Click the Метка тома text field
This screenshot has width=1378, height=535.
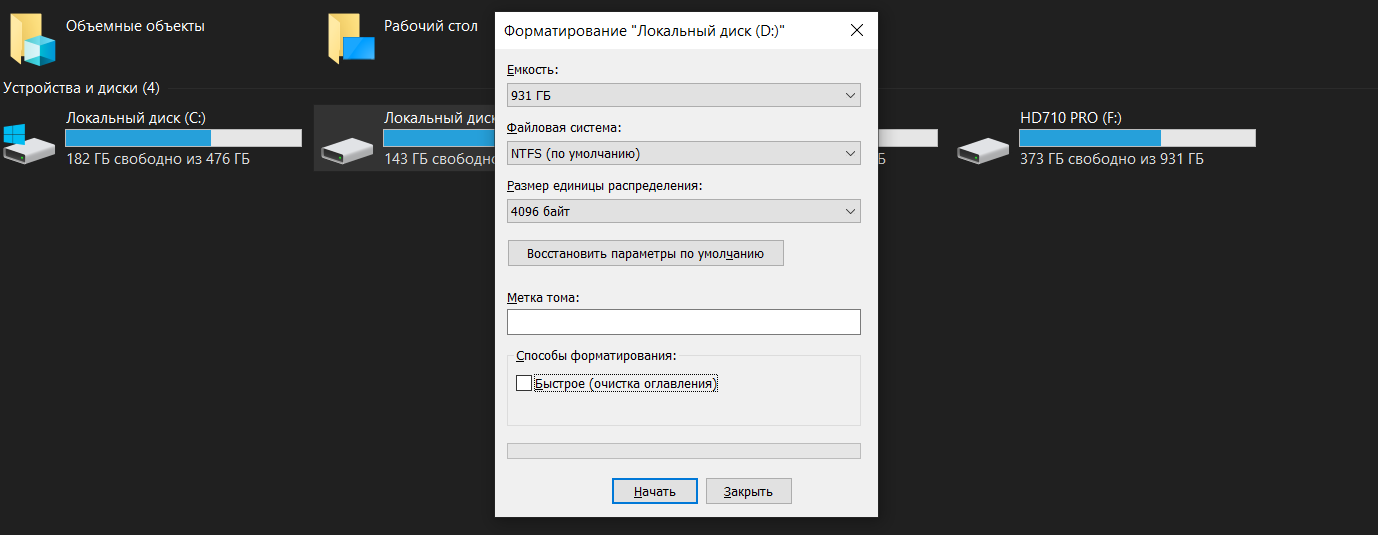684,322
